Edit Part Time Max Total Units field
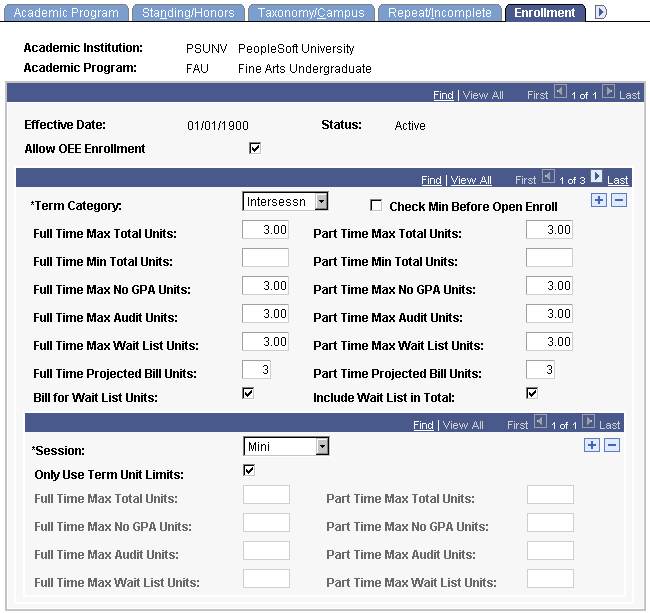Image resolution: width=650 pixels, height=613 pixels. pyautogui.click(x=549, y=230)
